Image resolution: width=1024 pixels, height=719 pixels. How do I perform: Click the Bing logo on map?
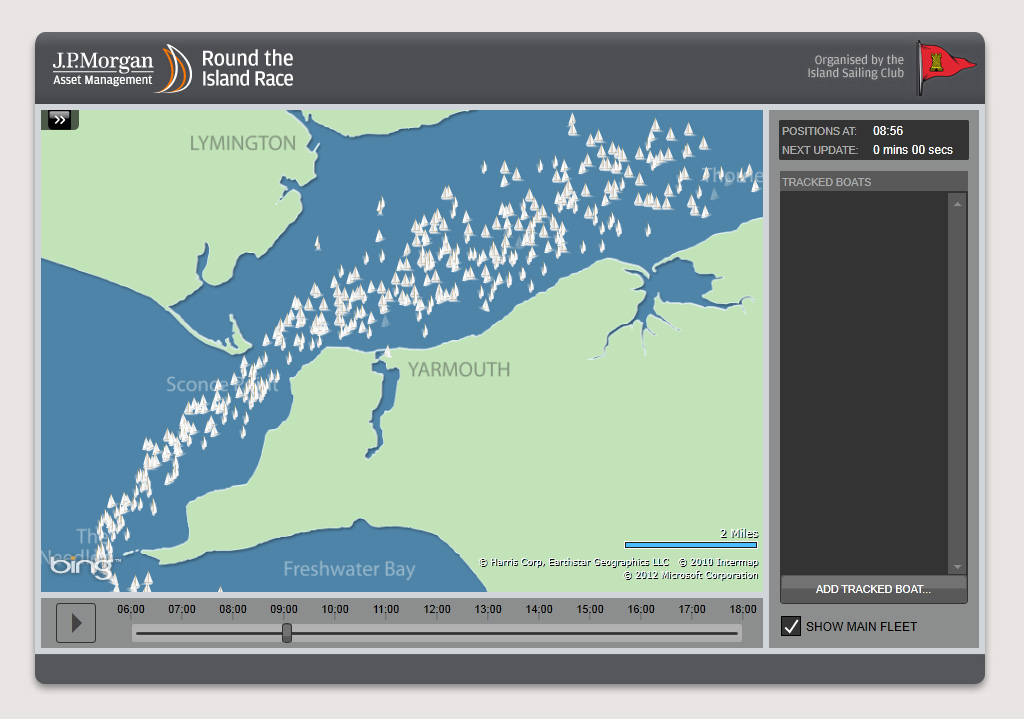(x=74, y=567)
